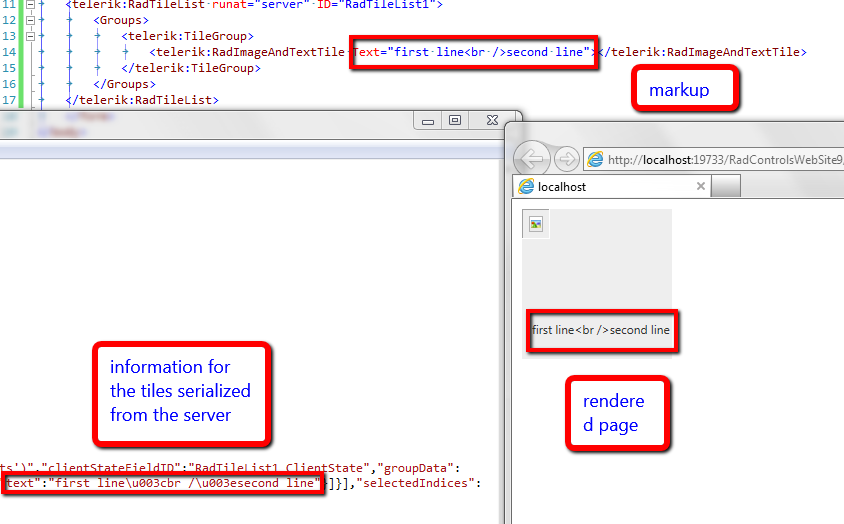844x524 pixels.
Task: Click the rendered tile text 'first line<br />second line'
Action: point(601,330)
